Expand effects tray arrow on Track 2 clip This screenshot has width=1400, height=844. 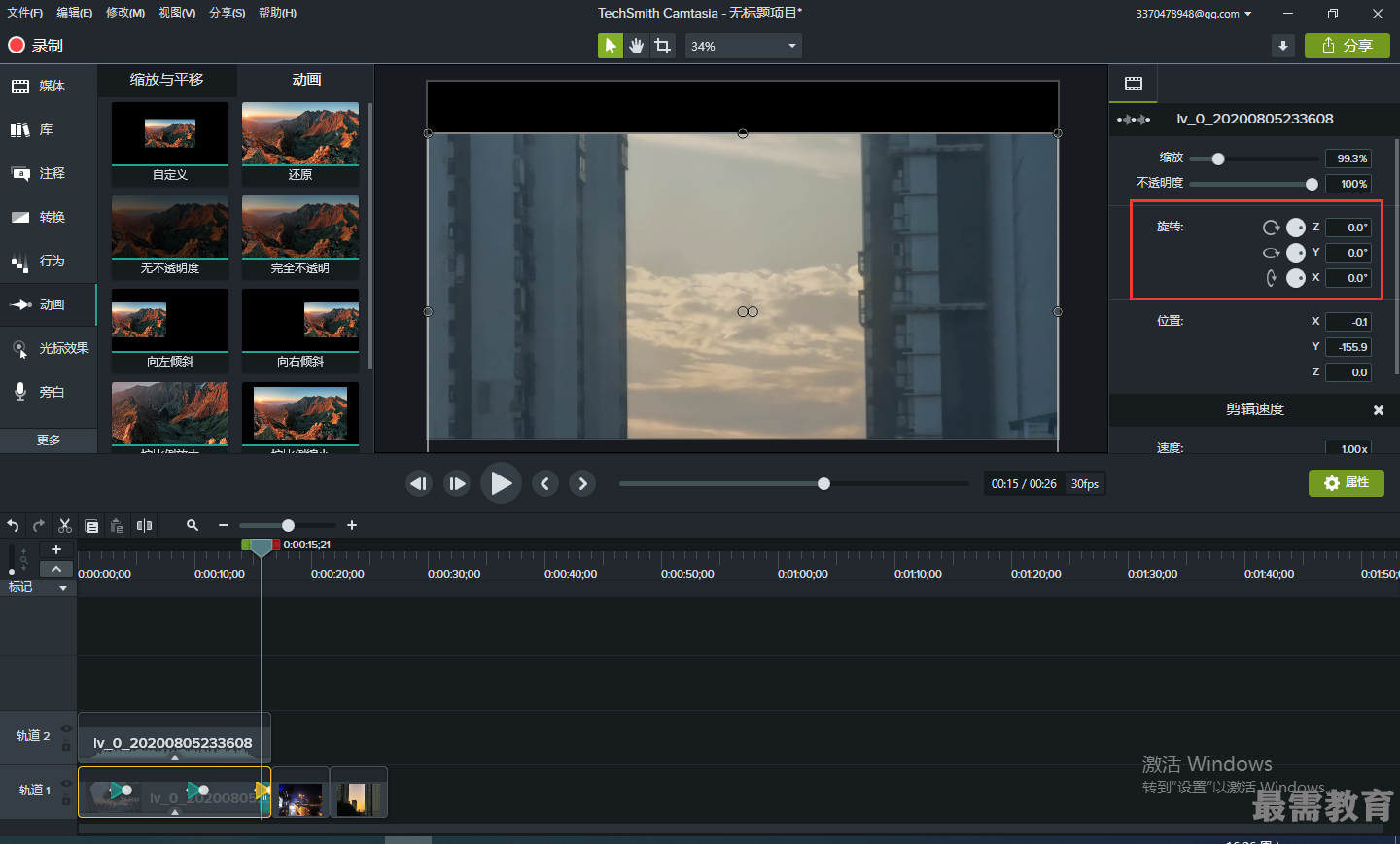[x=175, y=756]
